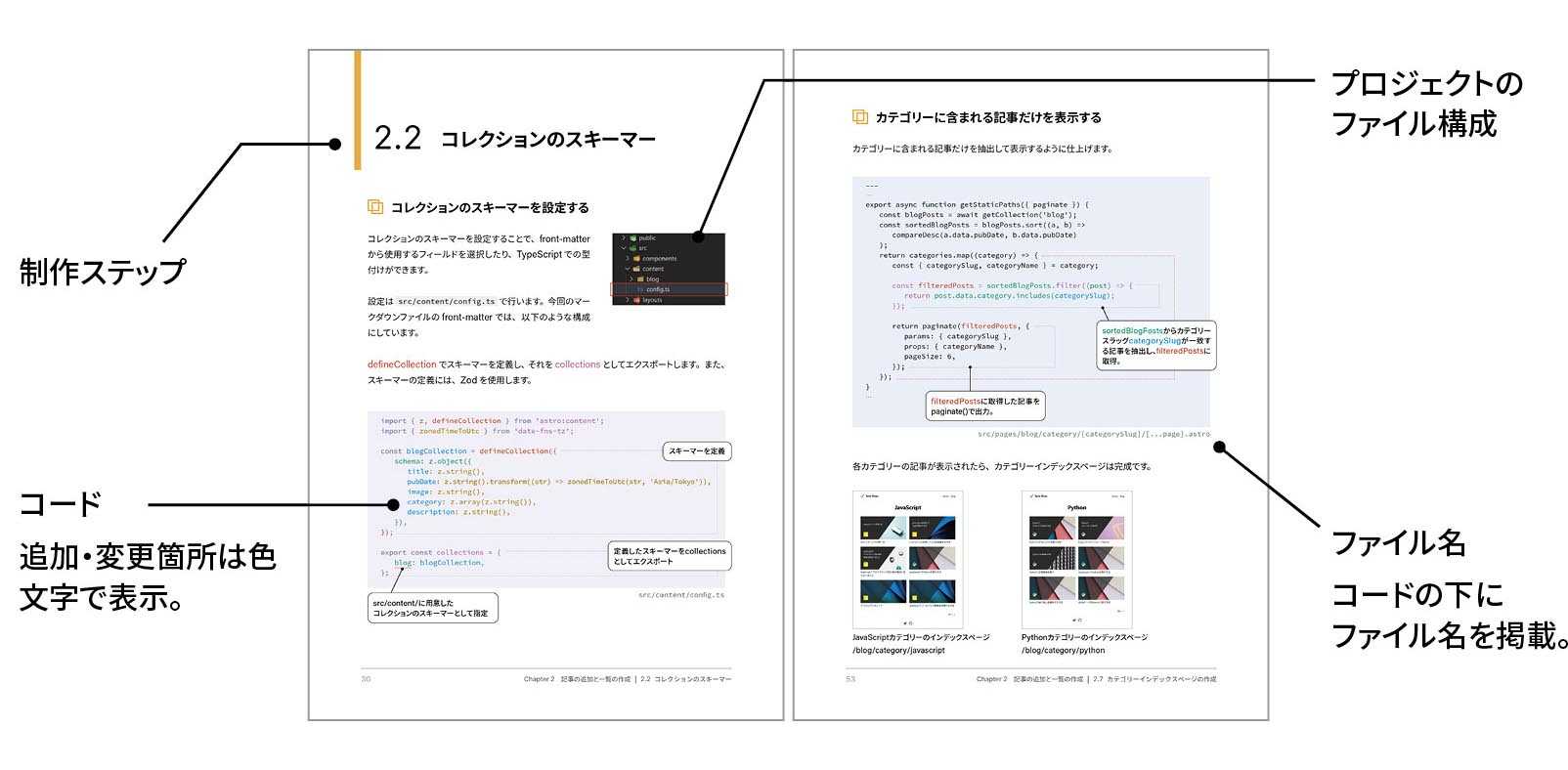Click the スキーマーを定義 callout label
This screenshot has height=770, width=1568.
point(696,451)
